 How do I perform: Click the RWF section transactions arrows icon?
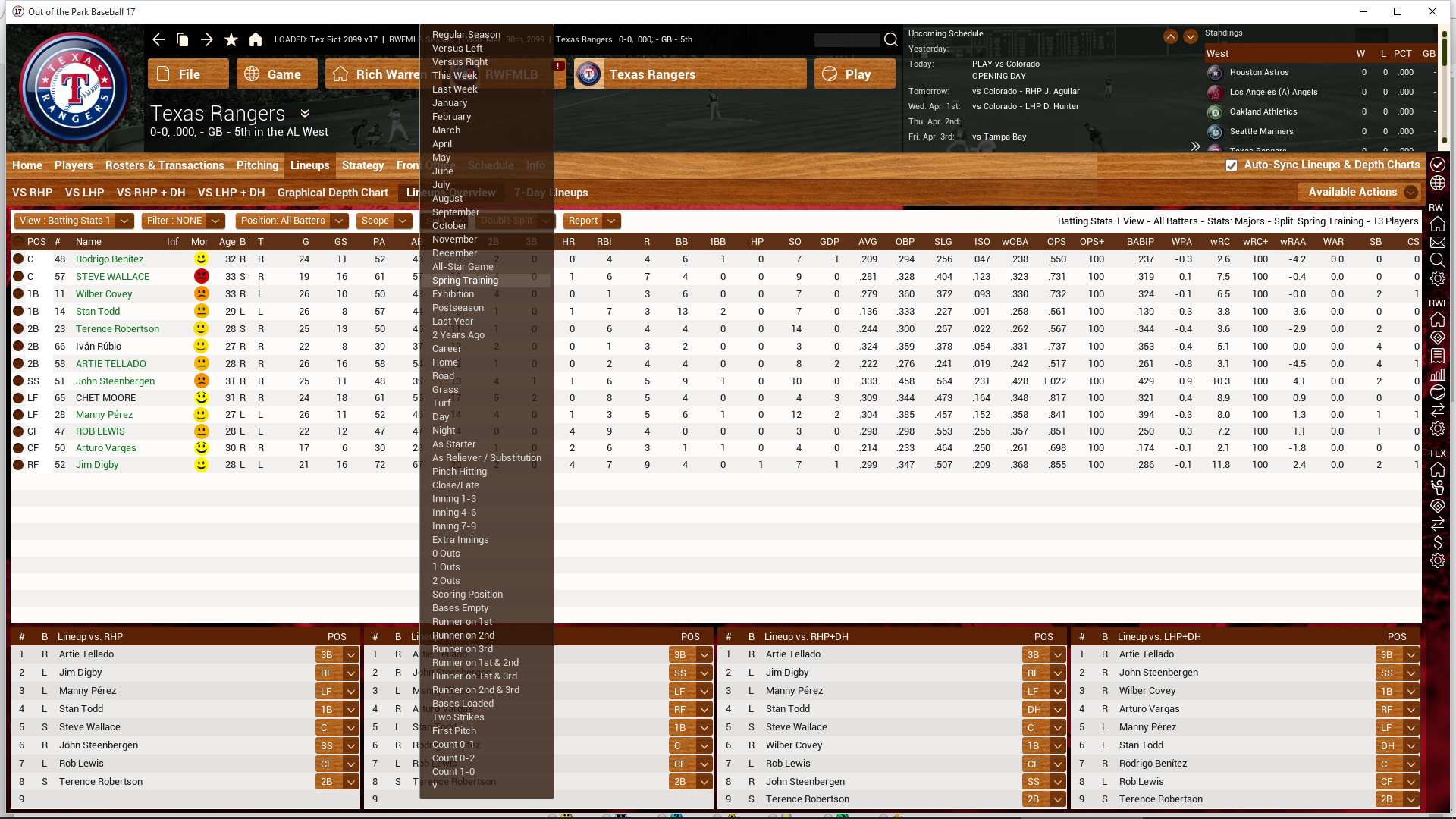1437,410
